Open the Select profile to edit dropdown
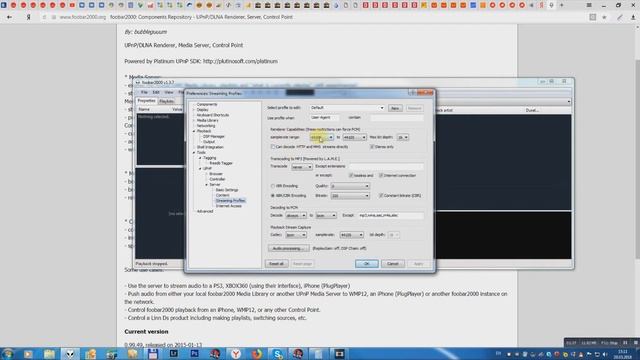 click(347, 108)
